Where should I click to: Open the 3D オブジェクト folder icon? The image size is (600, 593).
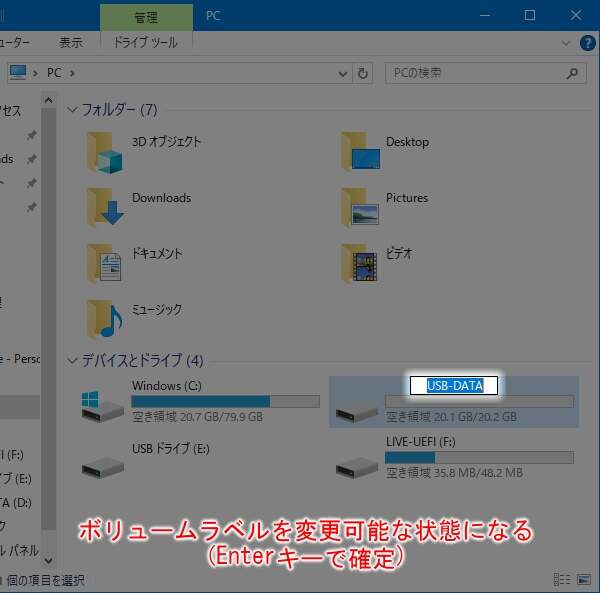(x=105, y=153)
